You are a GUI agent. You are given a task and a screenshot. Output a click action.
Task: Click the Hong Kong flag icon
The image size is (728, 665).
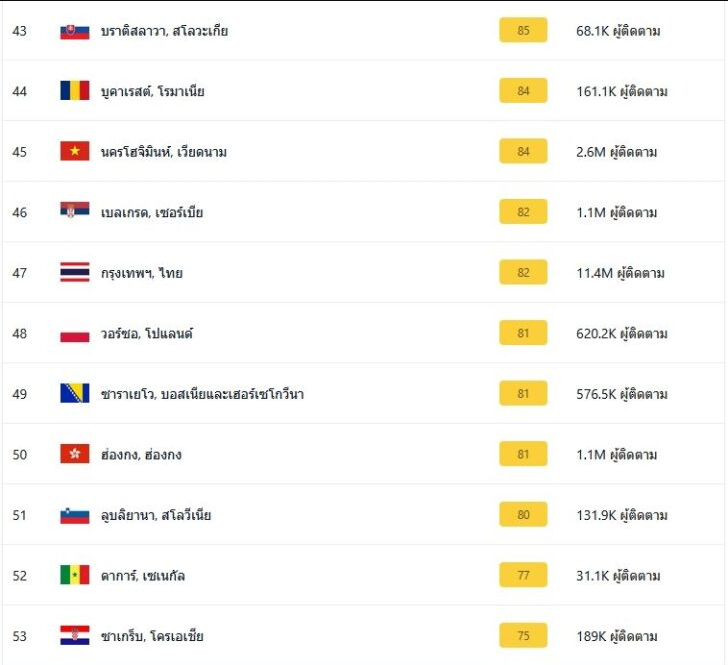[75, 454]
